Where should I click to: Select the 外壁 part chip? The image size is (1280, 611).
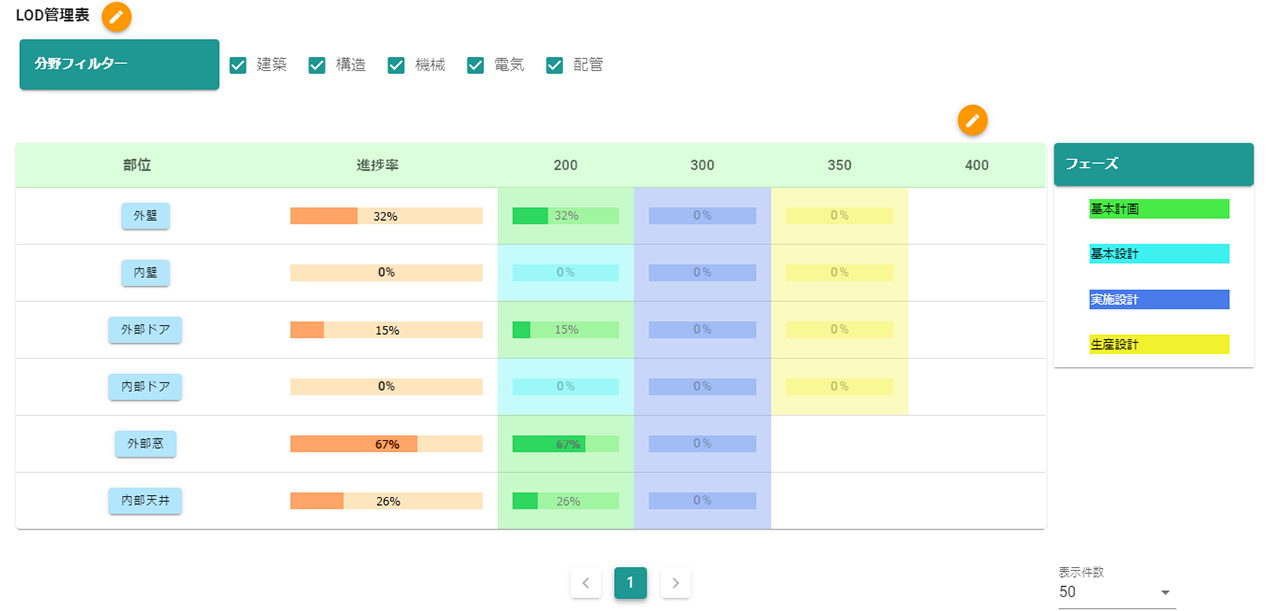145,216
